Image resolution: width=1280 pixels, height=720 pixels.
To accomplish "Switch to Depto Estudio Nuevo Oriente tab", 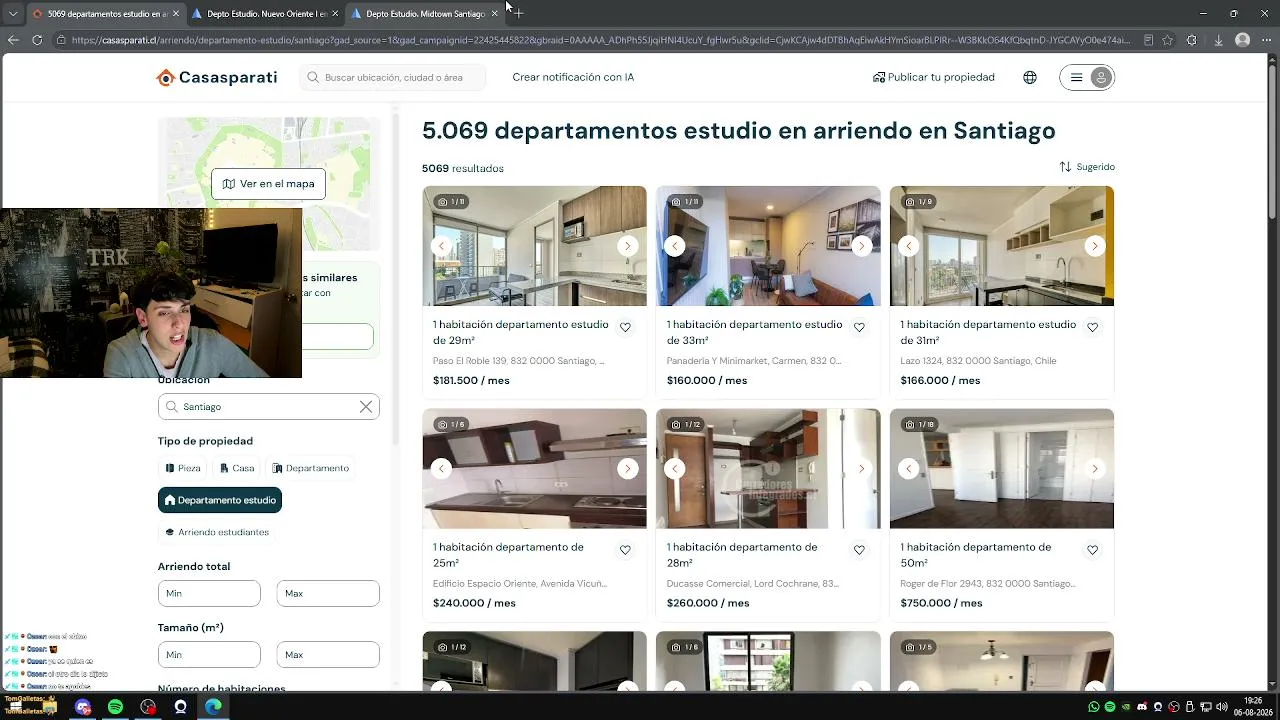I will coord(265,14).
